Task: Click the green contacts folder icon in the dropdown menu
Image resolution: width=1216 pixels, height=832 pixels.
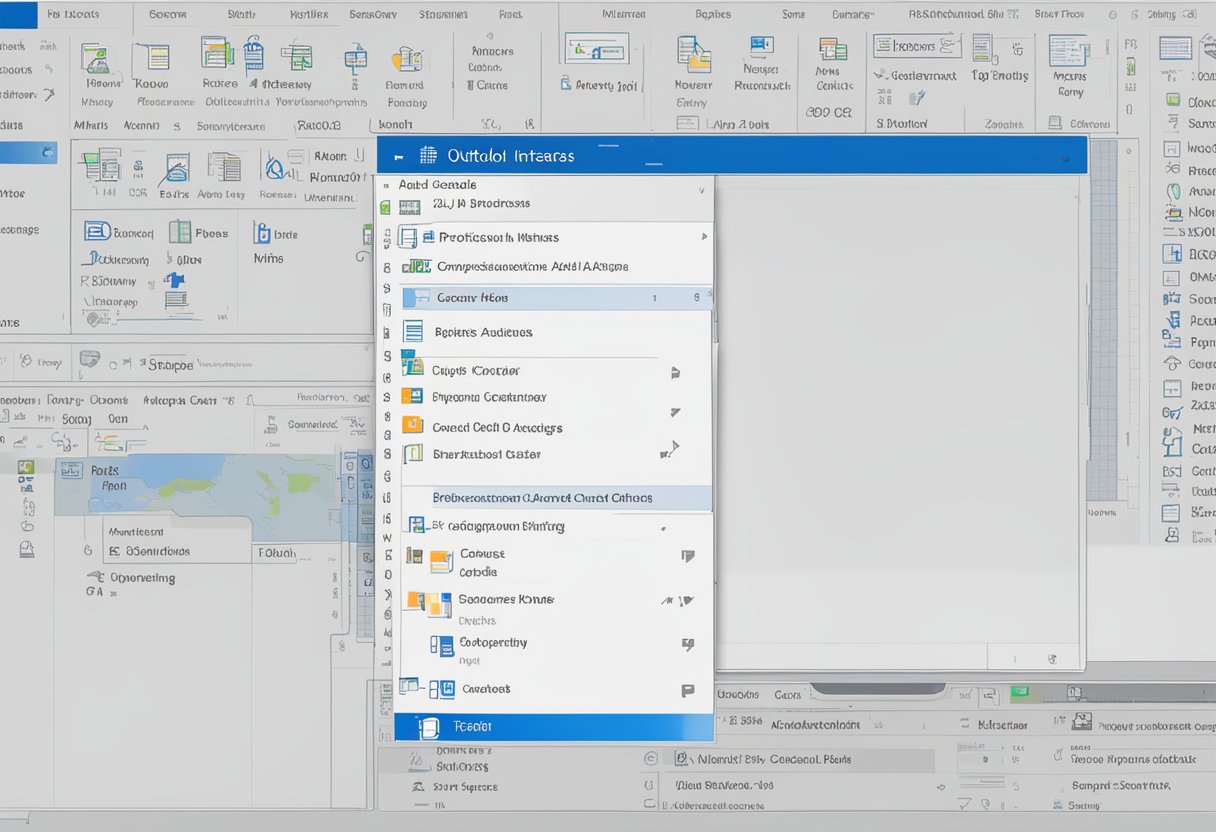Action: (x=412, y=369)
